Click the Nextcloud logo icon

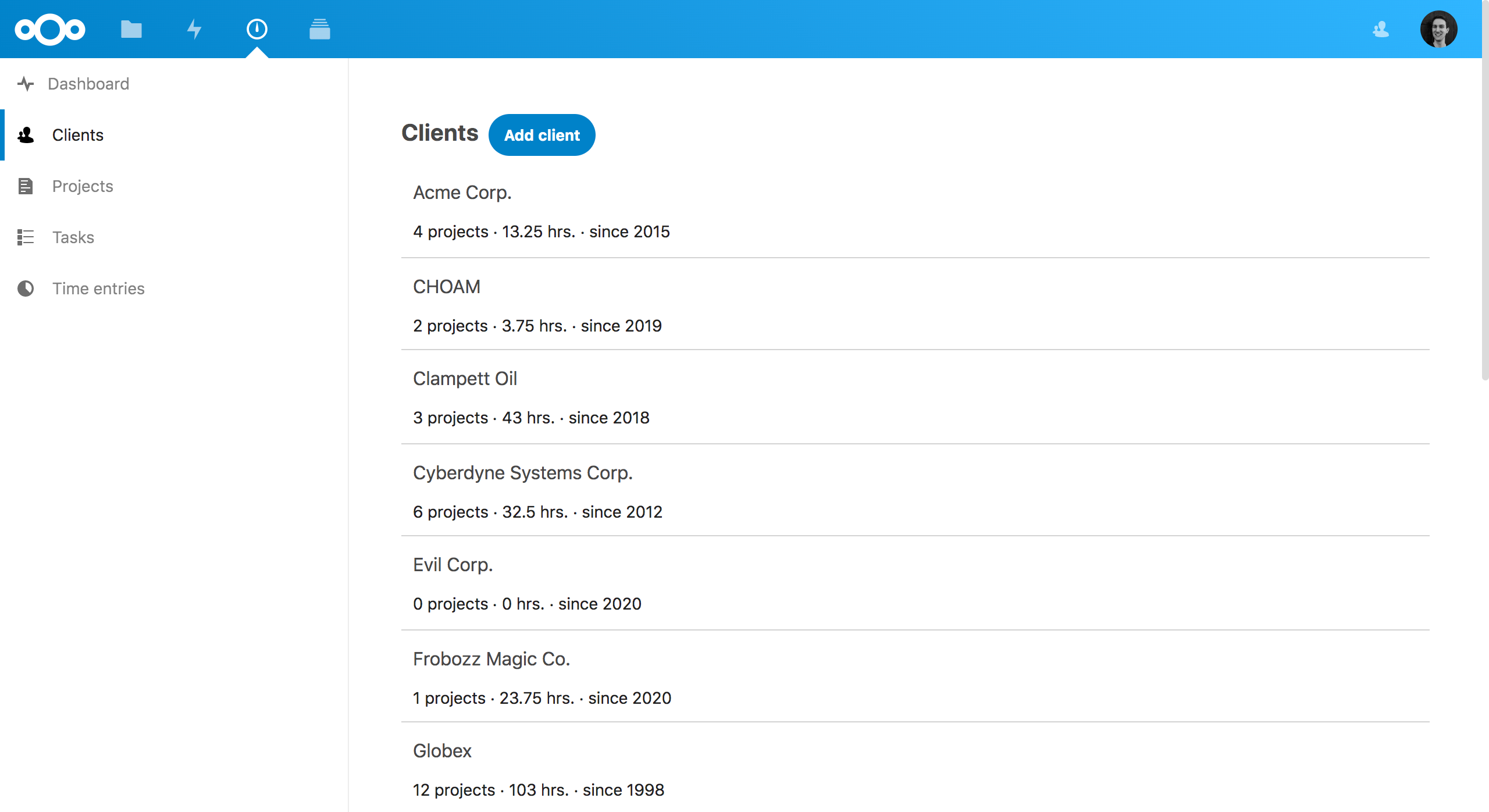pos(50,29)
